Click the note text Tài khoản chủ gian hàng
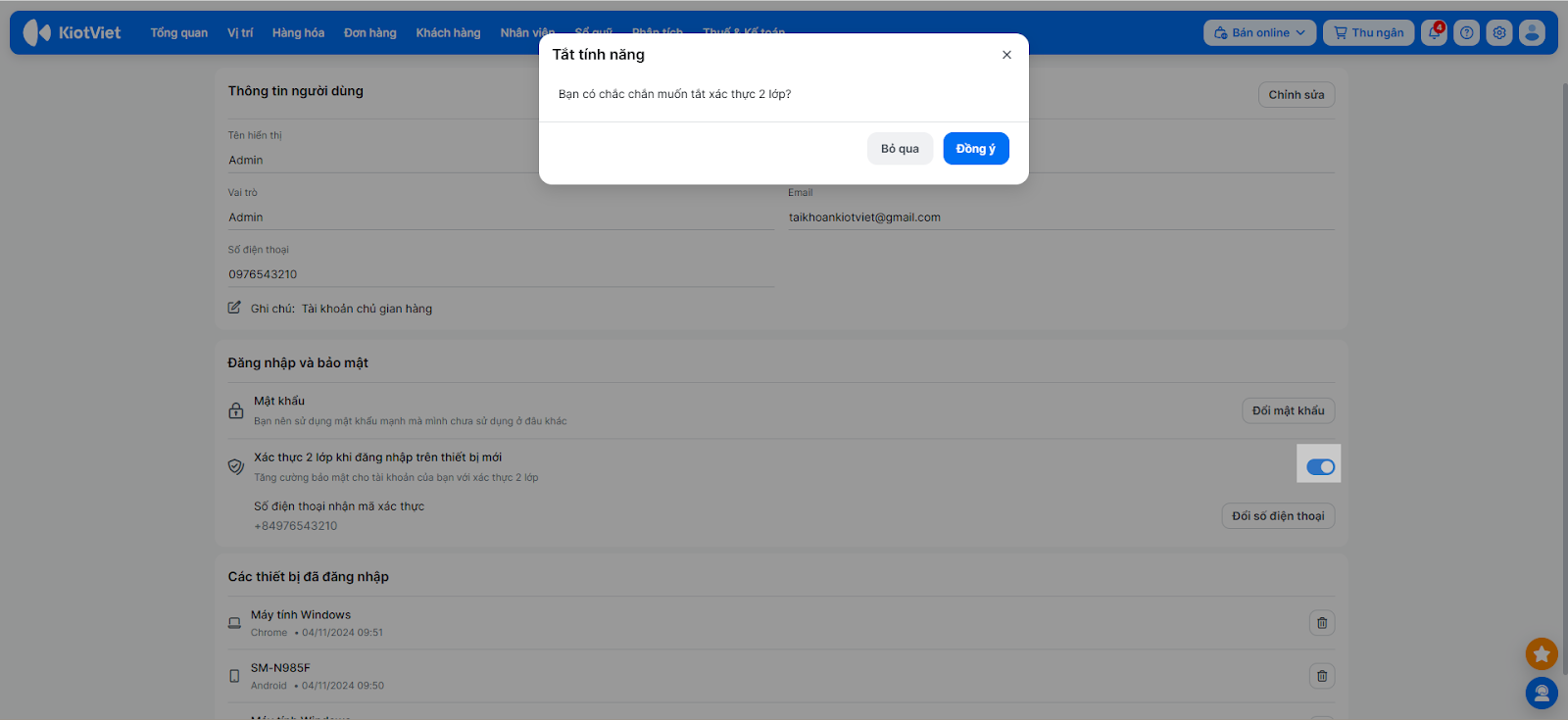1568x720 pixels. coord(367,309)
